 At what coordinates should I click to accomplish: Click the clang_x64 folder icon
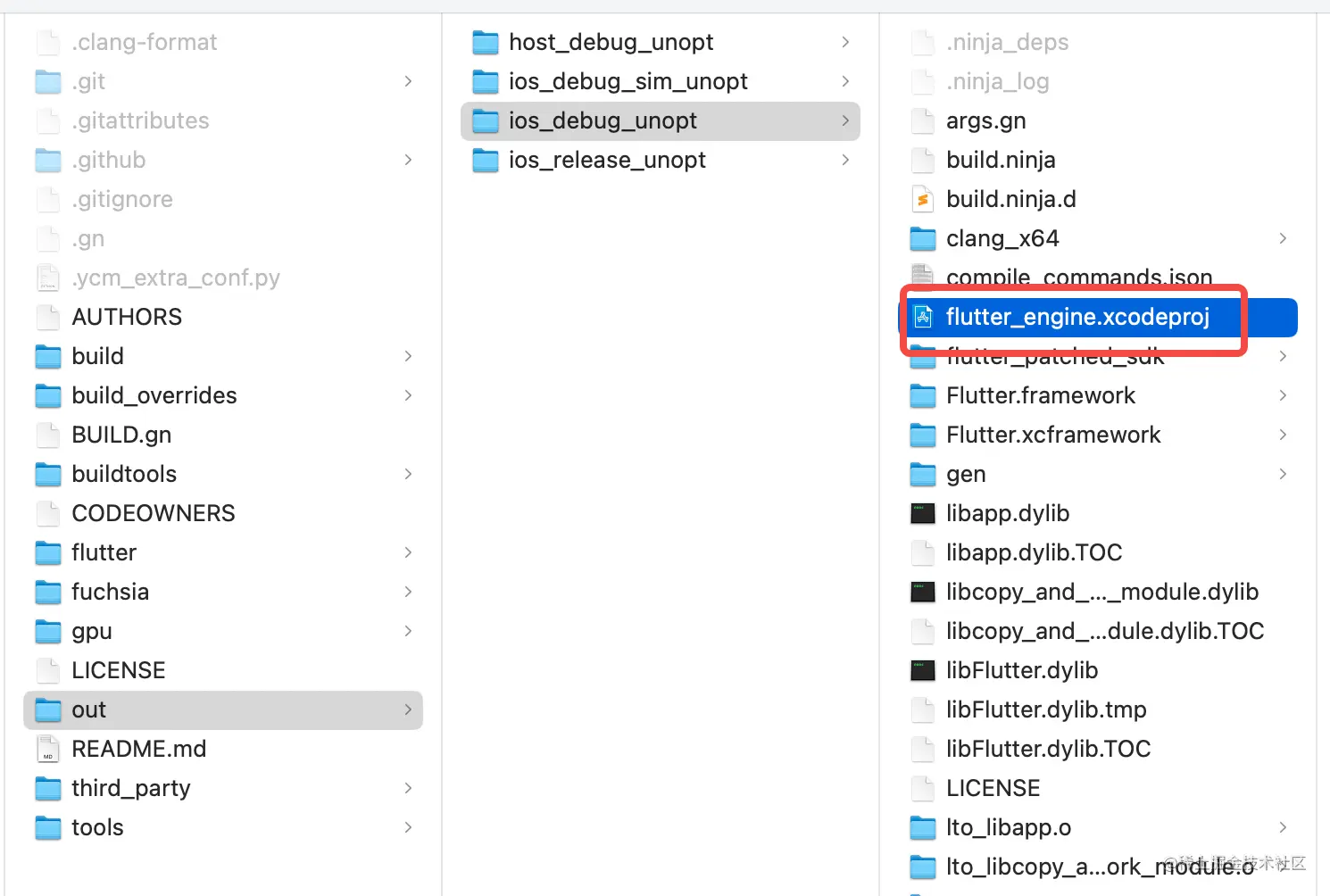point(923,238)
